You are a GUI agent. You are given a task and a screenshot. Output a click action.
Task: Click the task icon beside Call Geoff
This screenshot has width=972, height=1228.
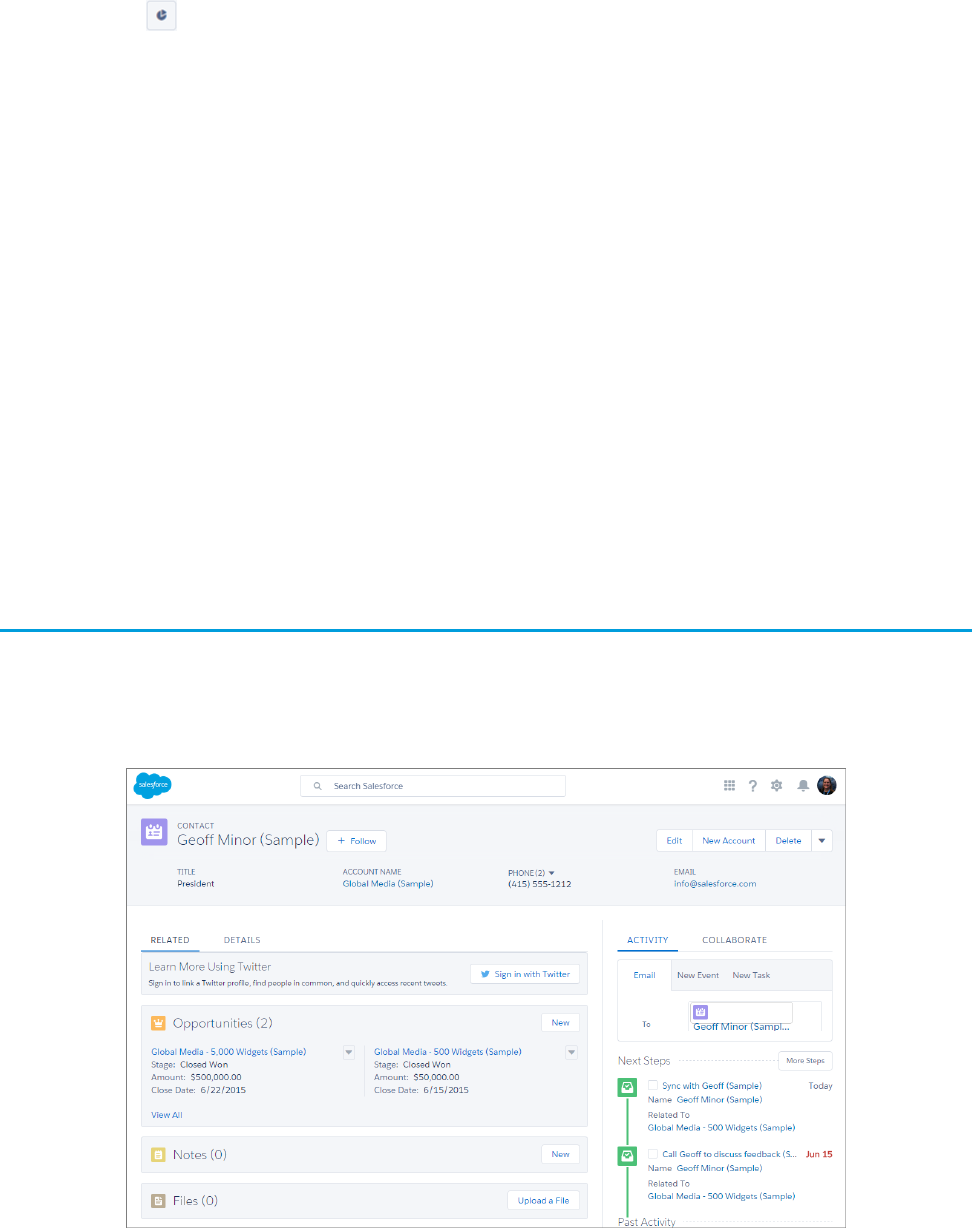click(x=627, y=1155)
